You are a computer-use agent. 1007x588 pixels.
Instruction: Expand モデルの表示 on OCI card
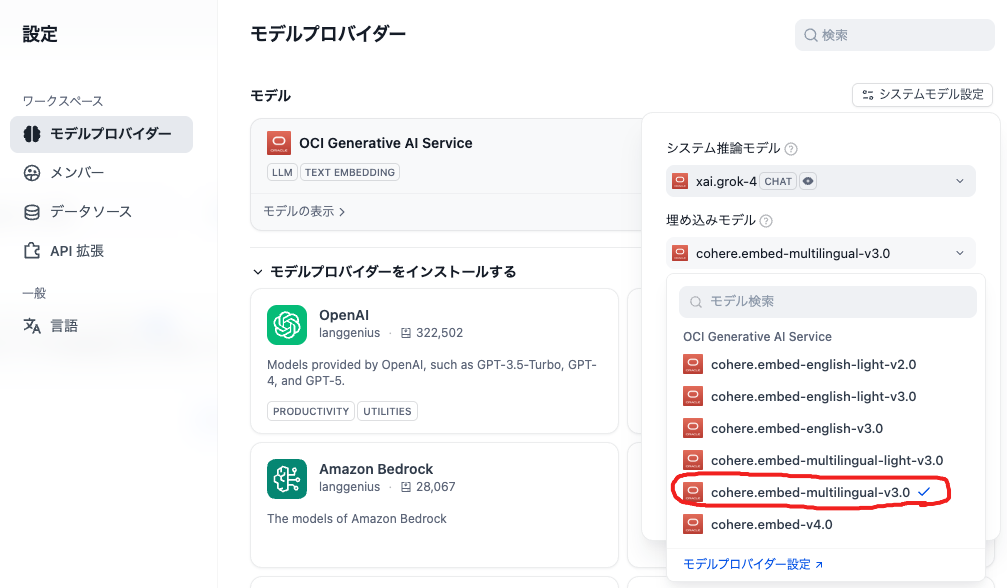(304, 211)
